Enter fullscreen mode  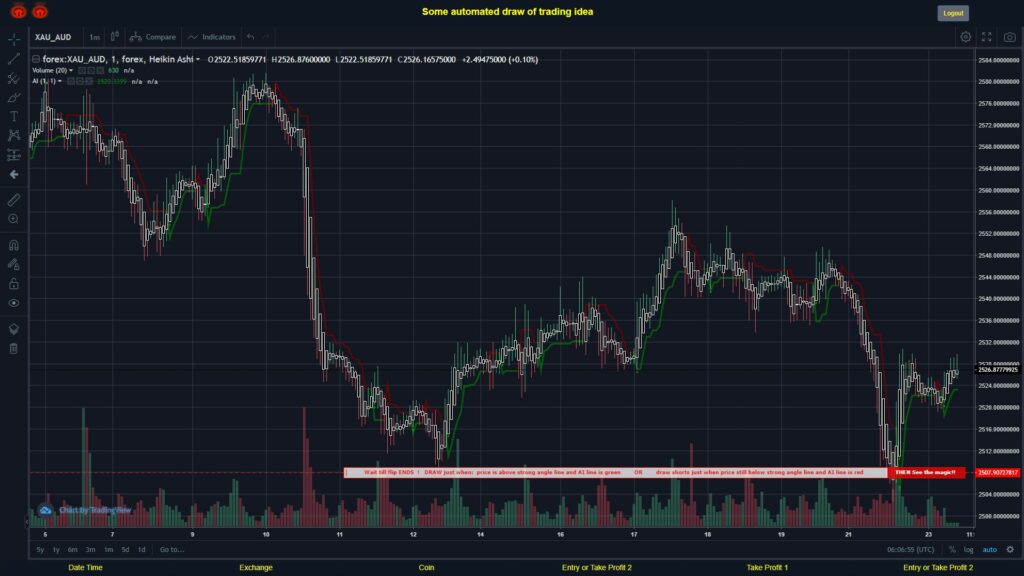[x=987, y=37]
